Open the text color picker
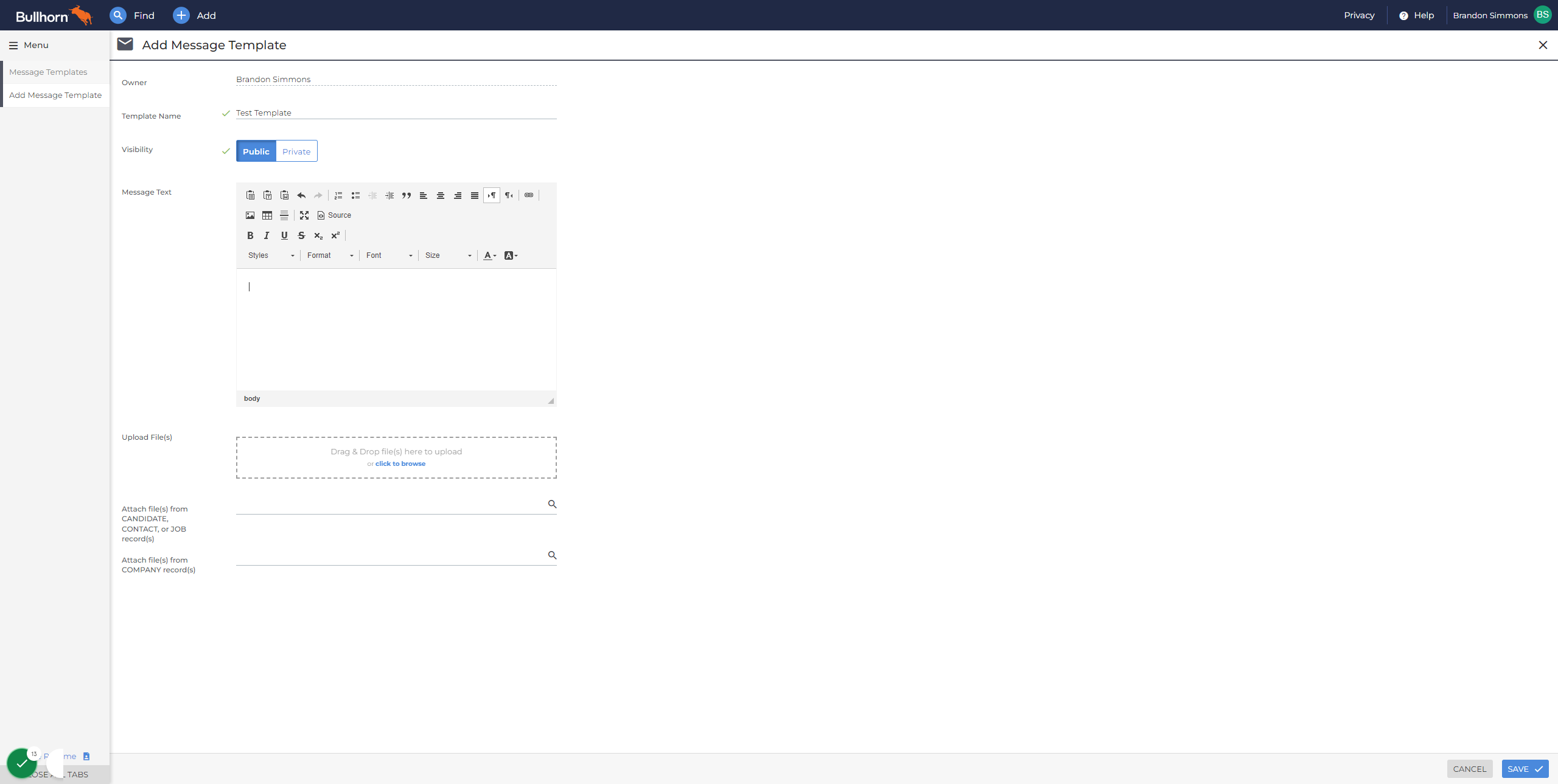The height and width of the screenshot is (784, 1558). (490, 255)
